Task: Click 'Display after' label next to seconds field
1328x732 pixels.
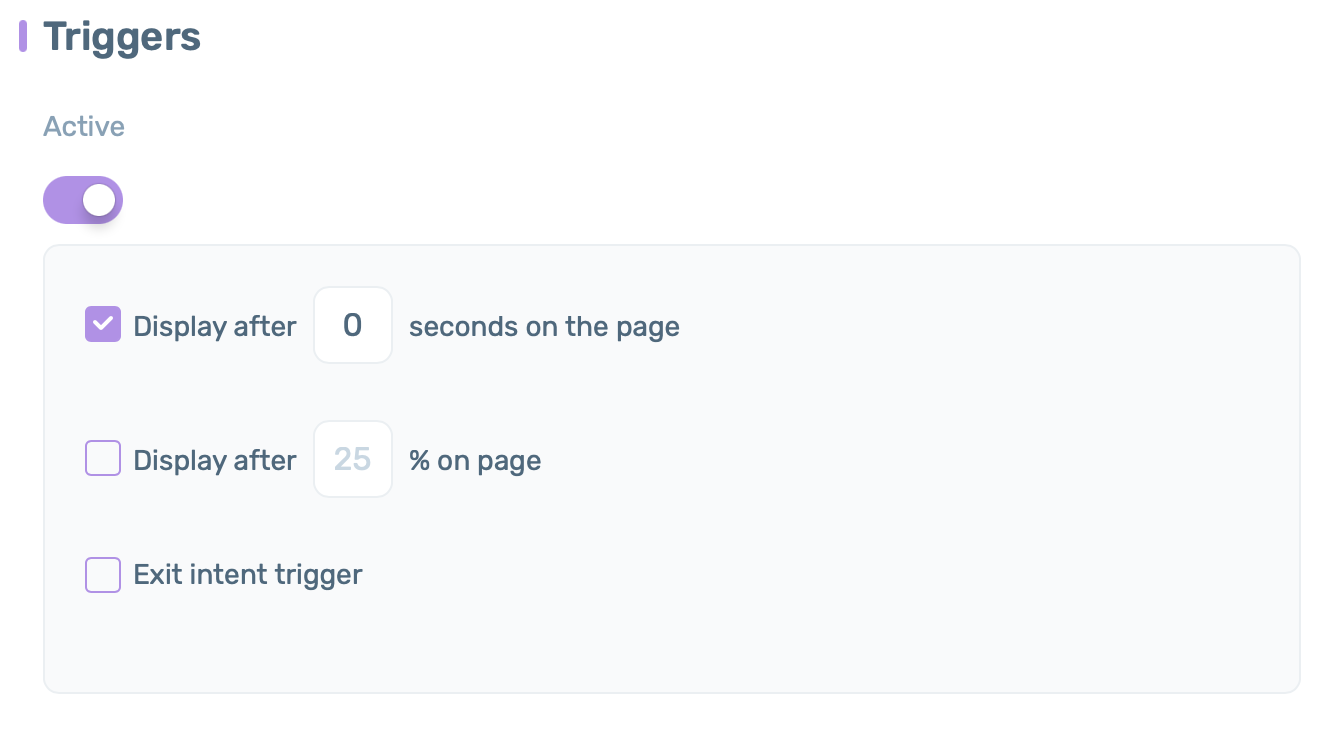Action: [215, 327]
